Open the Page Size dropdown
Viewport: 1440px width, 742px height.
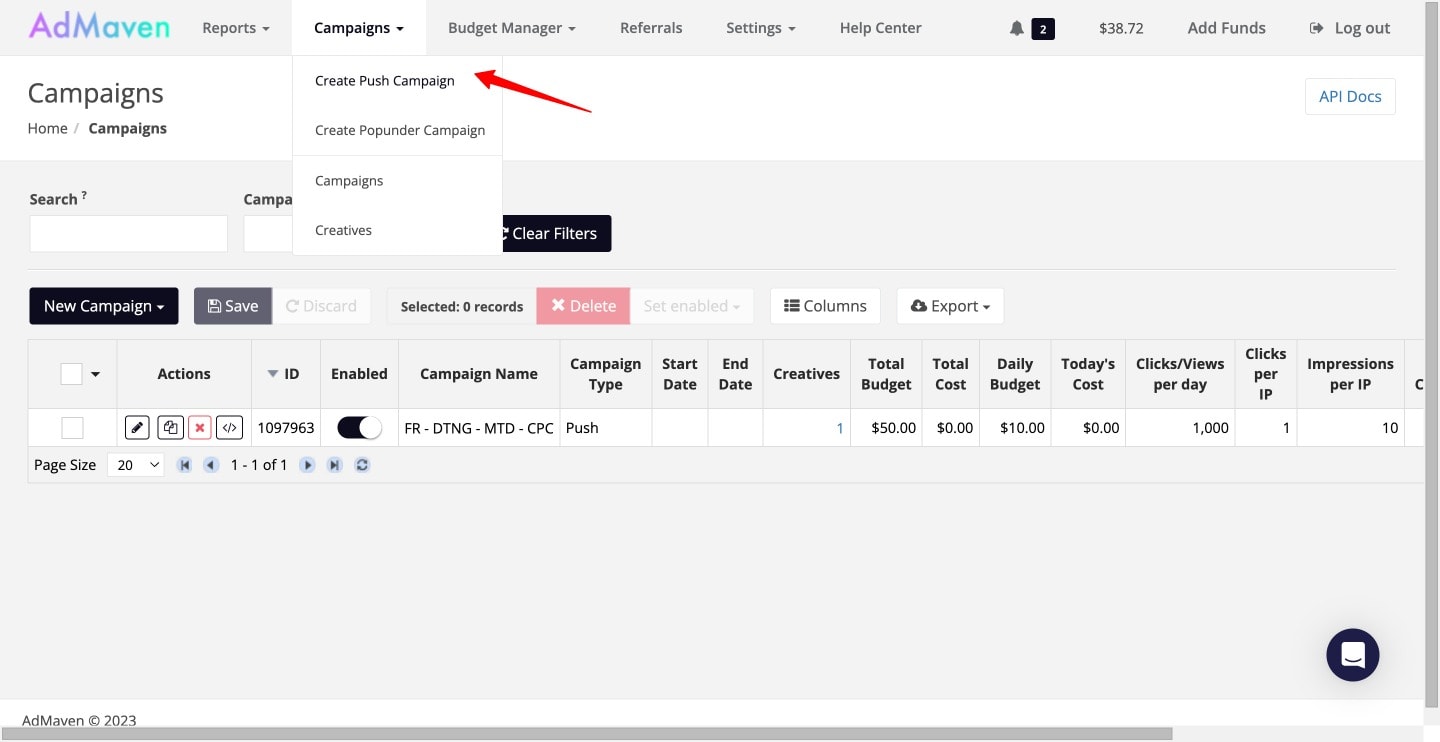click(135, 464)
